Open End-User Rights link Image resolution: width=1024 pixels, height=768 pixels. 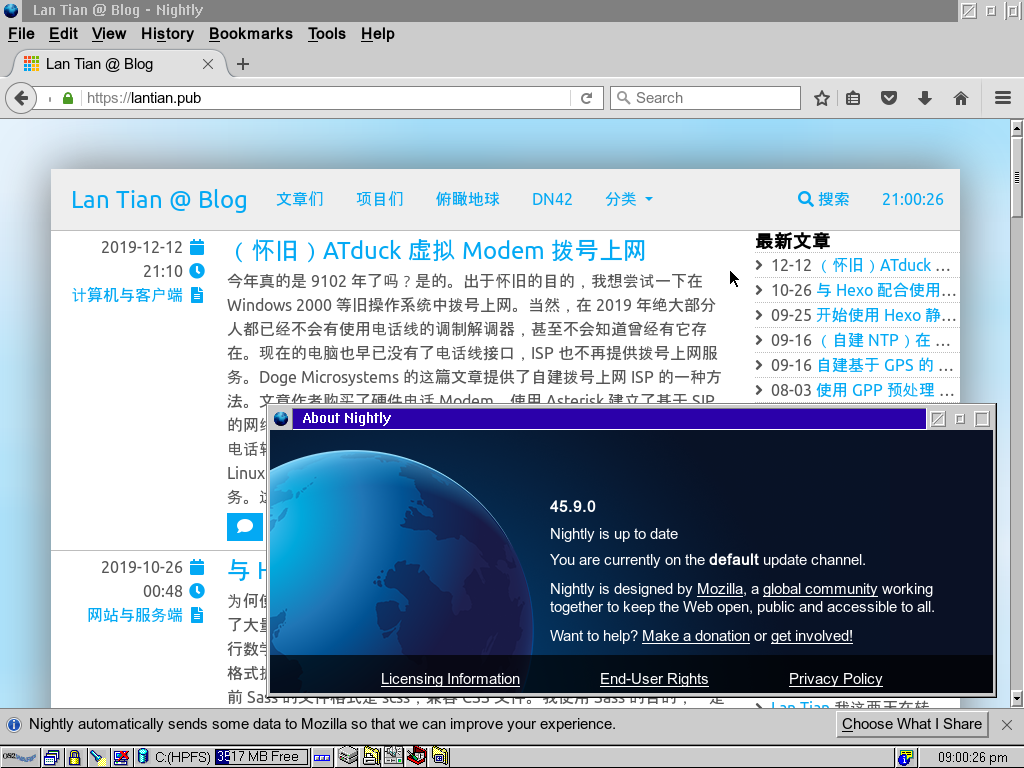pos(654,679)
